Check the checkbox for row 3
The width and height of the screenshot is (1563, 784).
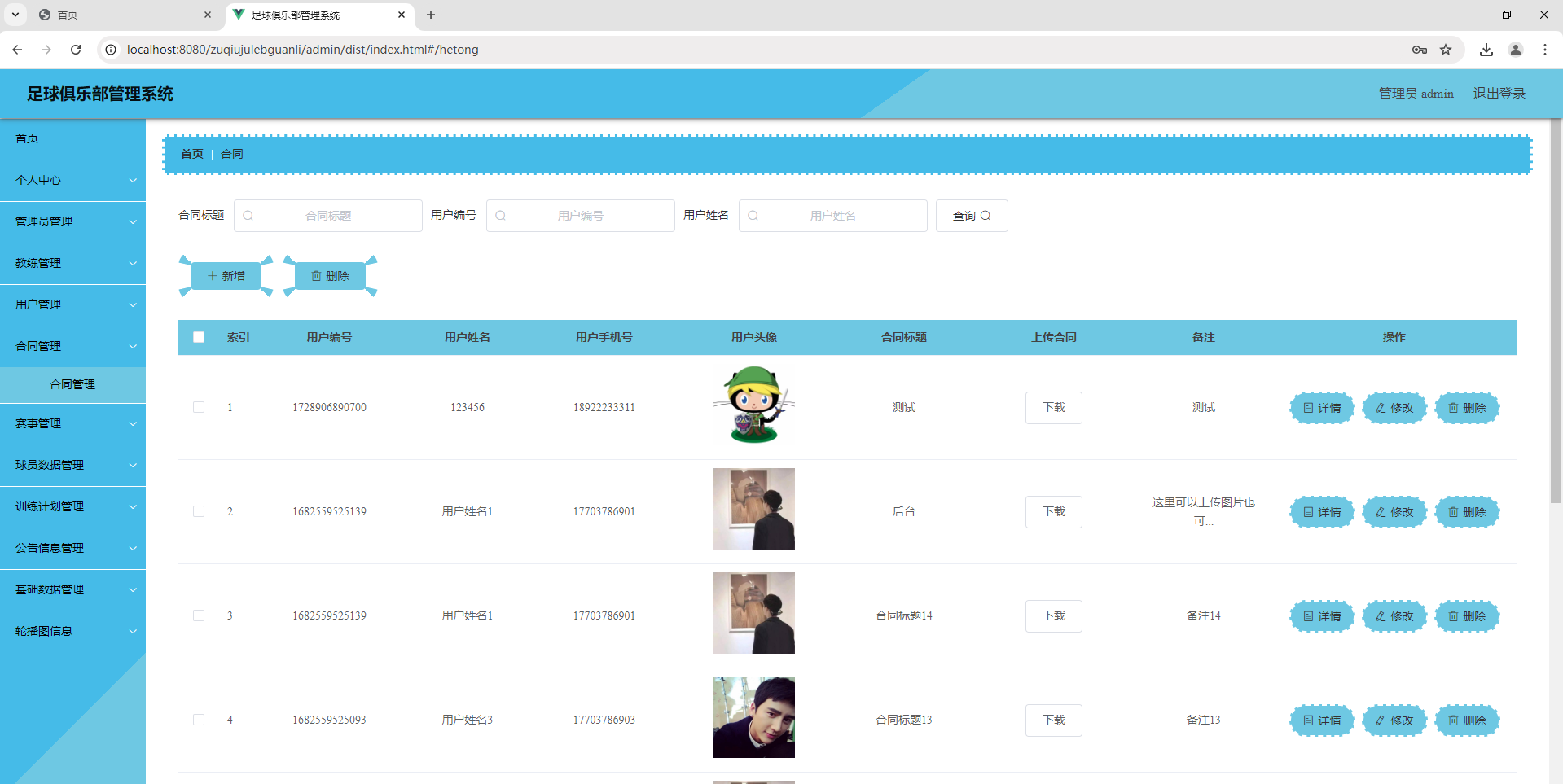click(199, 615)
